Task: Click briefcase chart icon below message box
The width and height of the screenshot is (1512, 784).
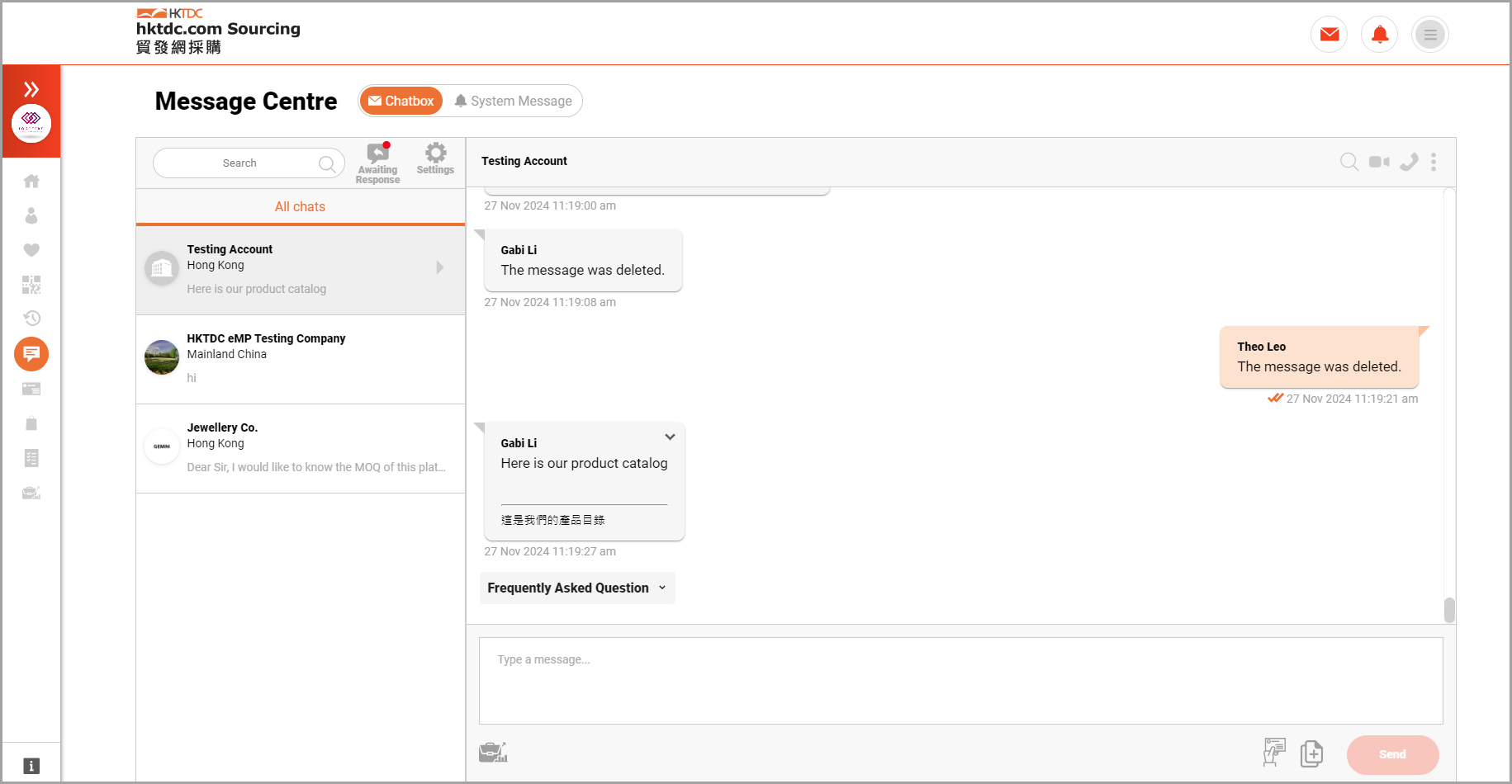Action: coord(493,753)
